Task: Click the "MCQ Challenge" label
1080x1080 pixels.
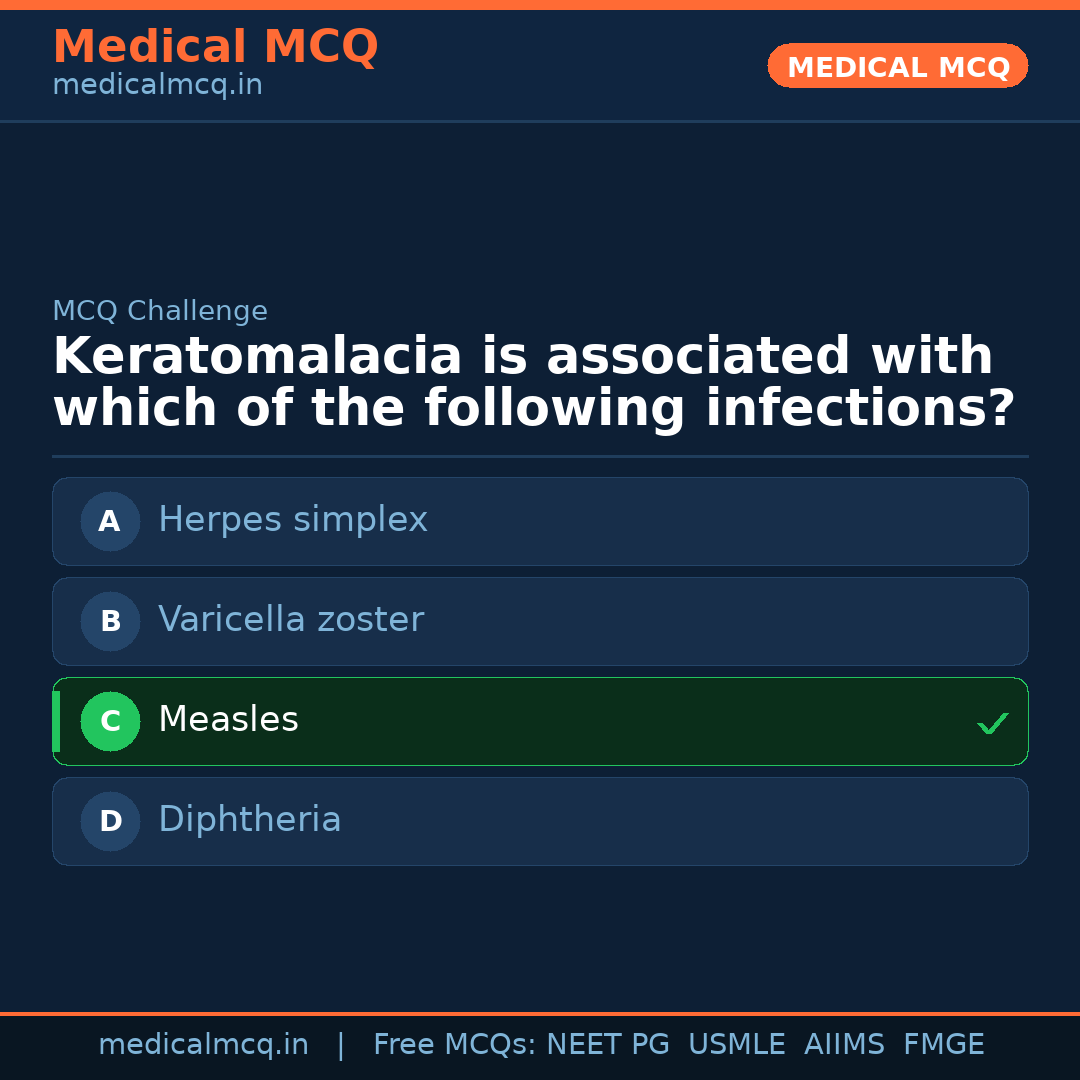Action: click(x=160, y=311)
